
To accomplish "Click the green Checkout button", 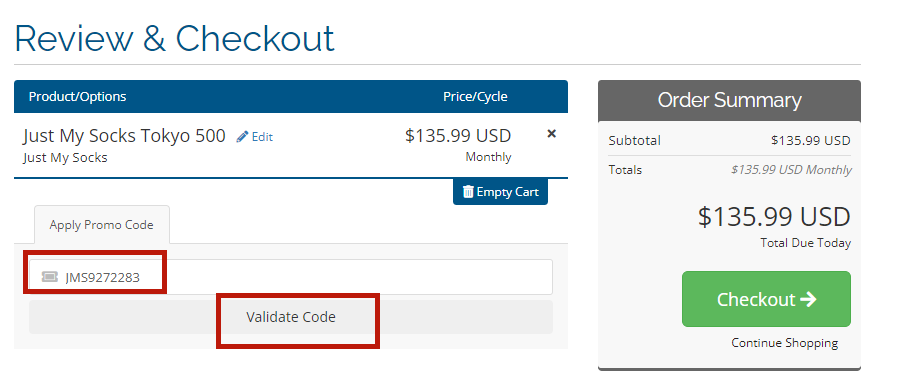I will [766, 299].
